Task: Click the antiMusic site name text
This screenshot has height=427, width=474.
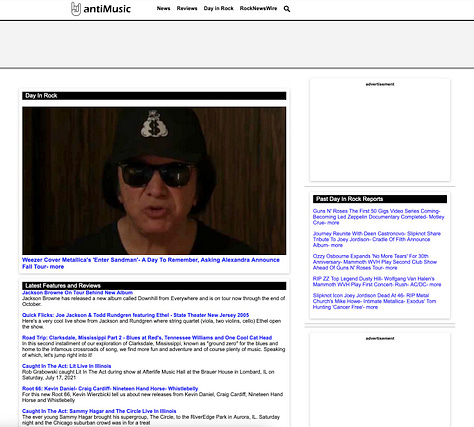Action: tap(107, 9)
